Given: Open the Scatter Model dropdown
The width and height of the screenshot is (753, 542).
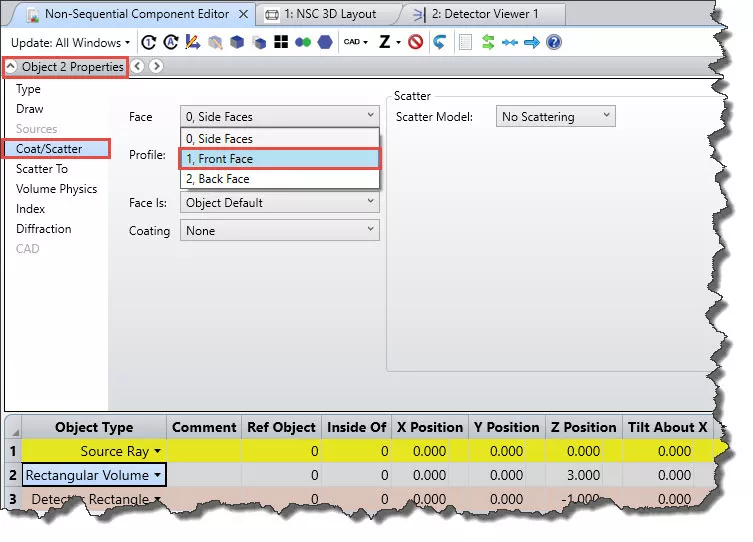Looking at the screenshot, I should [555, 117].
